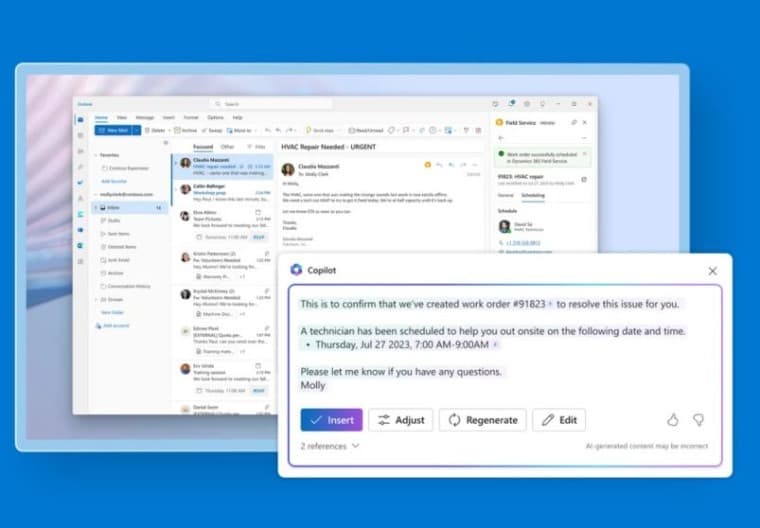760x528 pixels.
Task: Switch to the Focused inbox tab
Action: tap(203, 146)
